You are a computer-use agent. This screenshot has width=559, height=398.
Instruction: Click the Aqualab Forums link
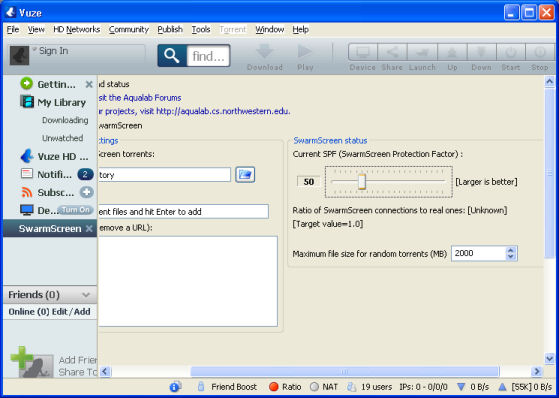140,98
